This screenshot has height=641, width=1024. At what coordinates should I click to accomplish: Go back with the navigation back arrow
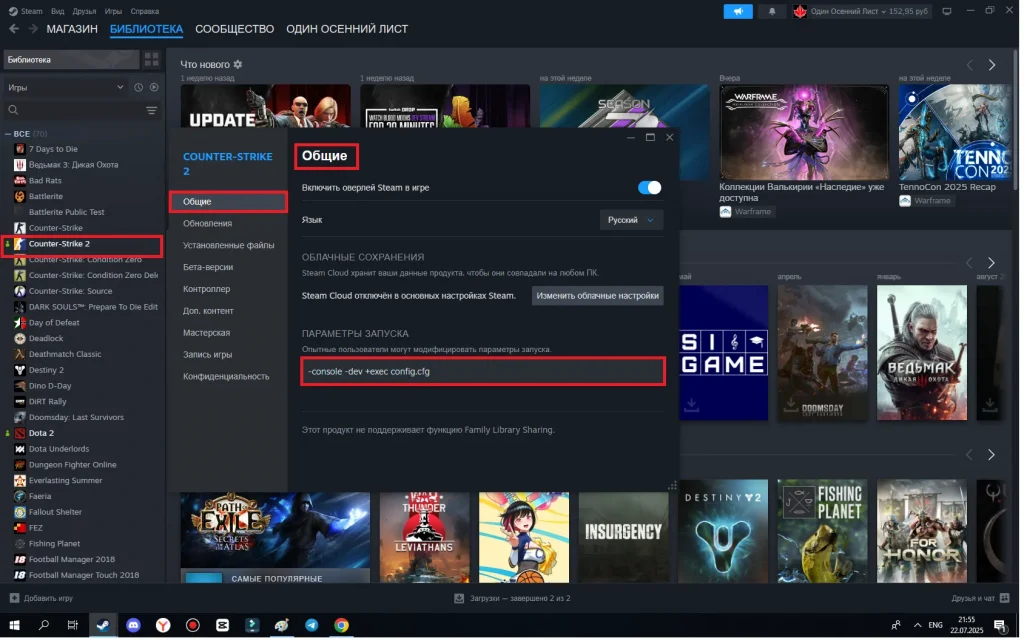click(x=14, y=29)
